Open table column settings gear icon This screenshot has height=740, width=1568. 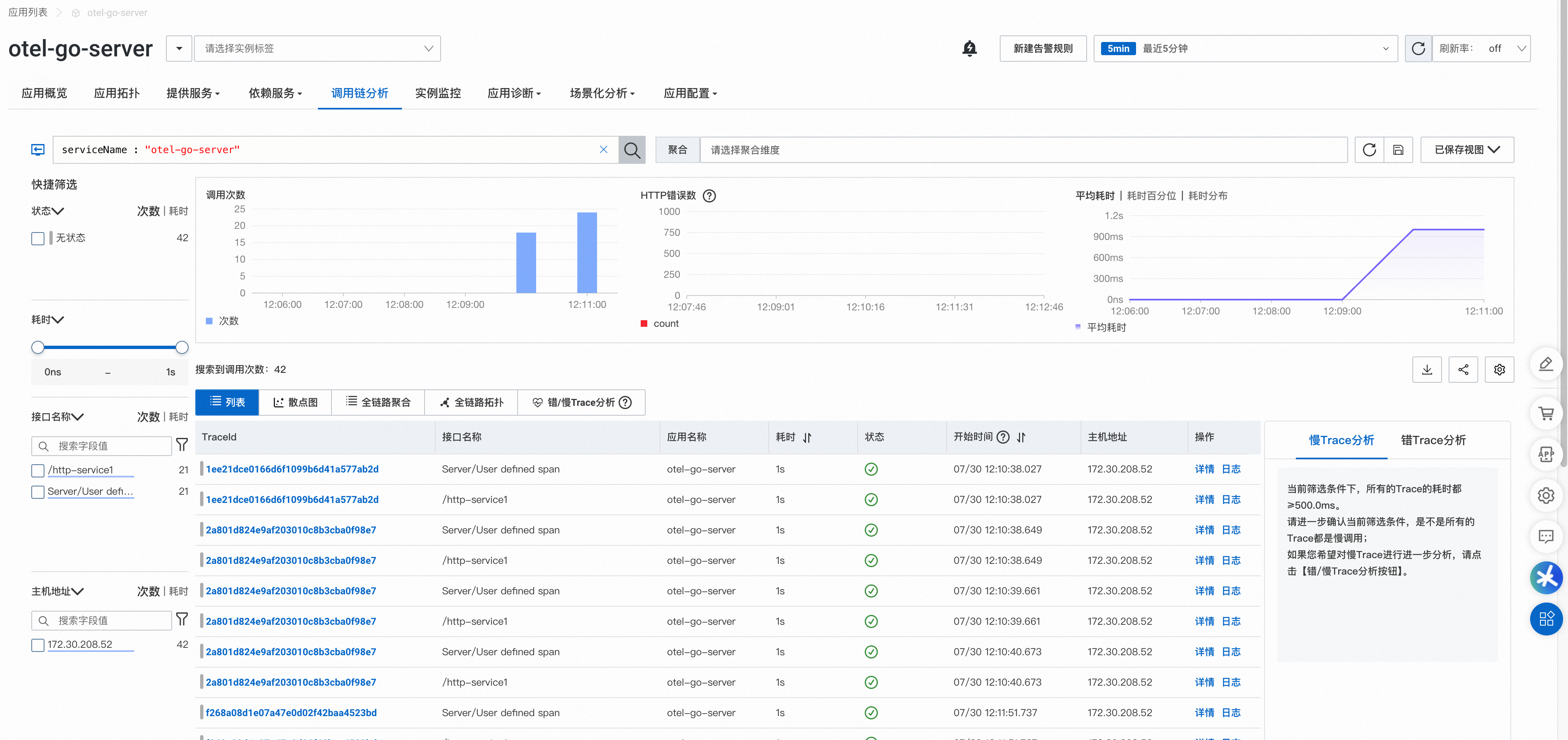pyautogui.click(x=1499, y=370)
